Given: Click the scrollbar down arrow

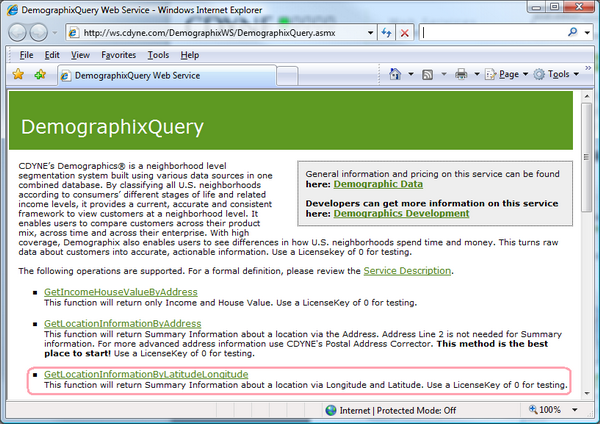Looking at the screenshot, I should 587,393.
